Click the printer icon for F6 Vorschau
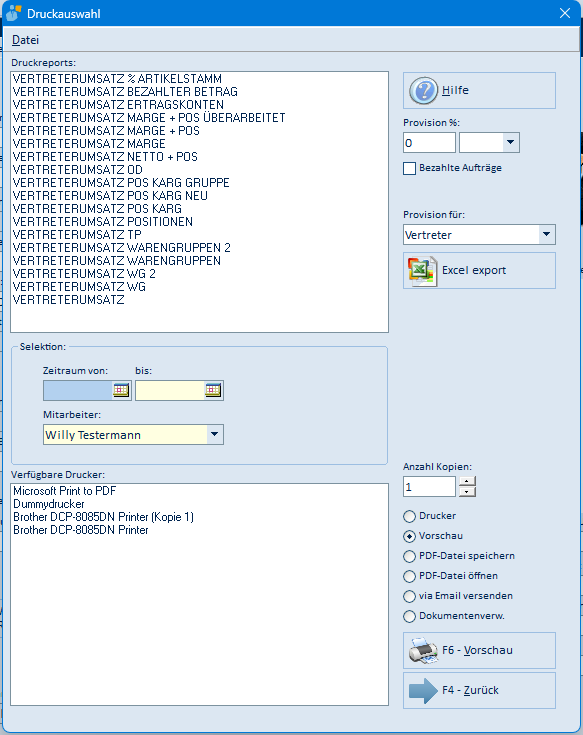The width and height of the screenshot is (583, 735). point(423,651)
